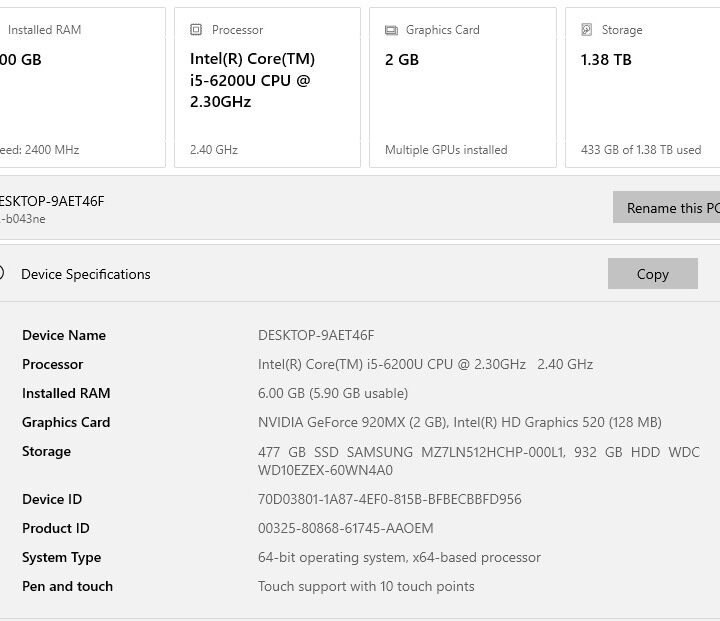
Task: Select the Device ID value string
Action: 390,499
